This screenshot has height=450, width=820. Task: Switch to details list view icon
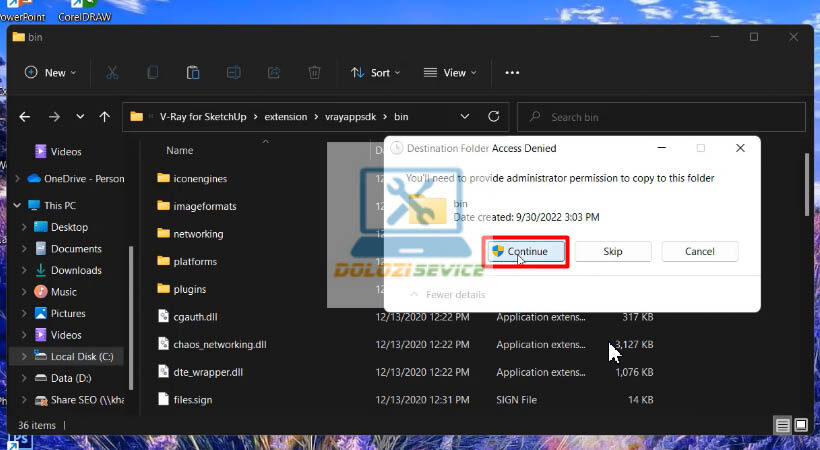[785, 425]
